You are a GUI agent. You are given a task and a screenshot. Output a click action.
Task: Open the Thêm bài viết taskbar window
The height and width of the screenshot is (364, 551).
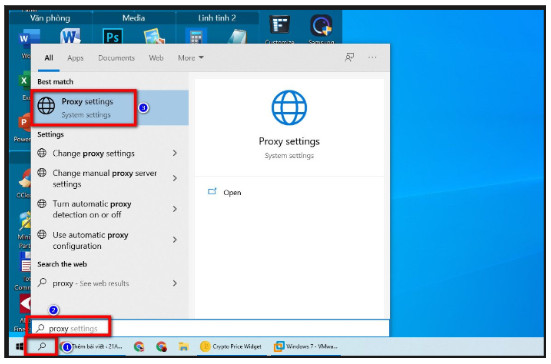pyautogui.click(x=92, y=347)
